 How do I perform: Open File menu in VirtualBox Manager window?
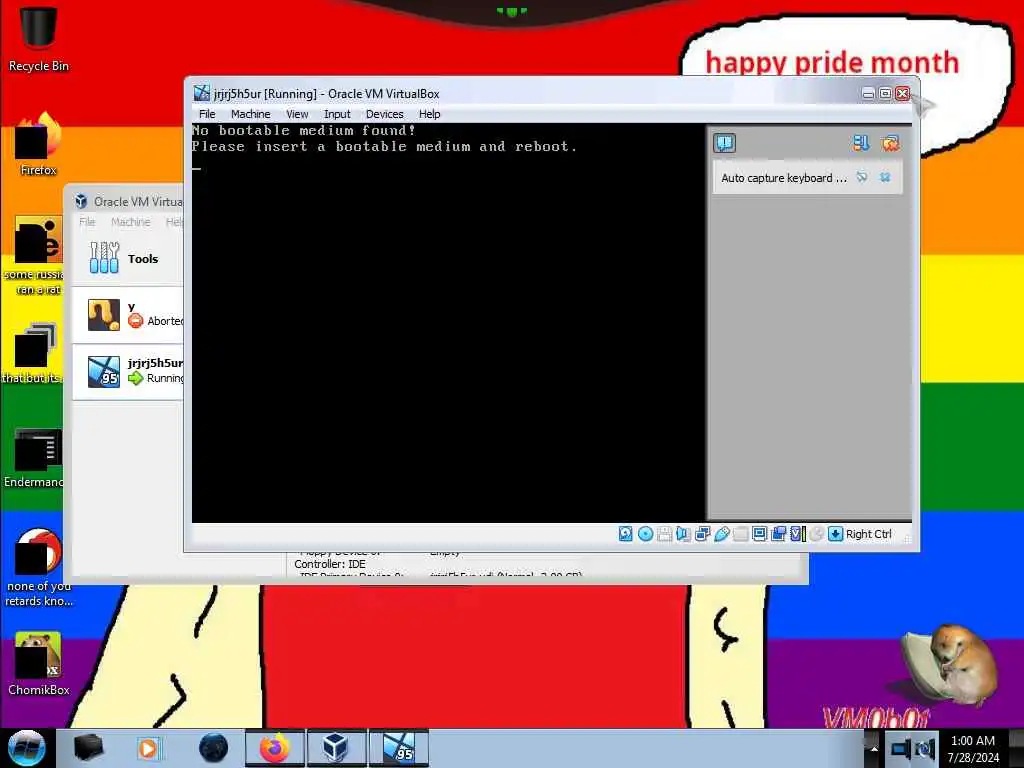pos(87,222)
